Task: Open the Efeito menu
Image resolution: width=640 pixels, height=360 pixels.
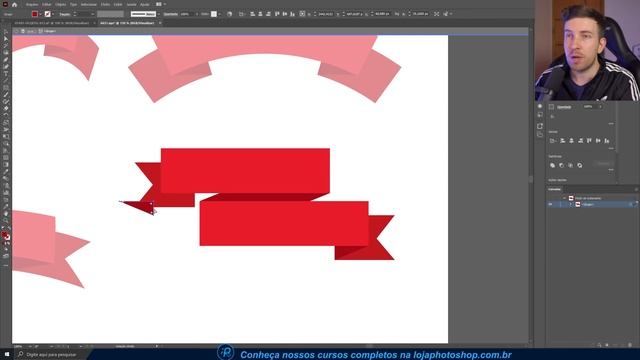Action: pos(105,4)
